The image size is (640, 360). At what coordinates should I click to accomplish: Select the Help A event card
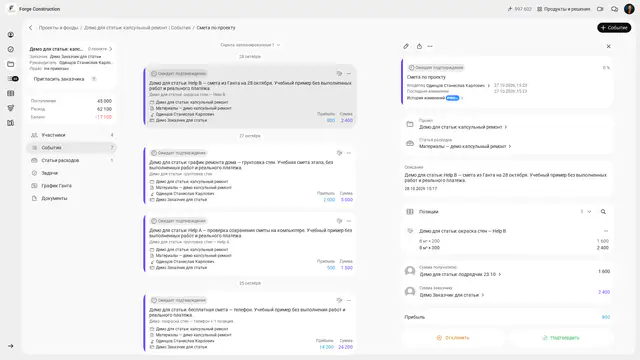tap(250, 244)
